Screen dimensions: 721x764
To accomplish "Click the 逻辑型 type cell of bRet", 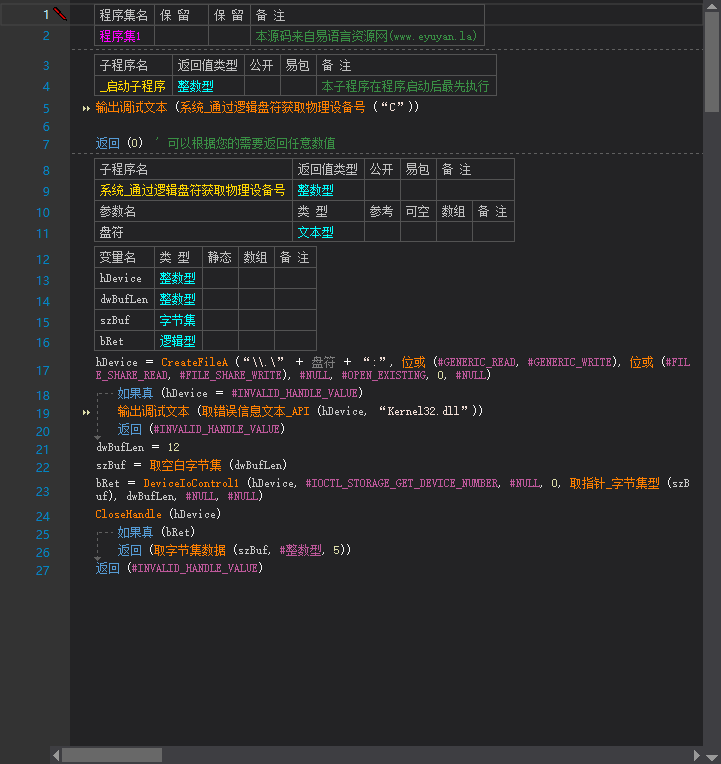I will coord(178,341).
